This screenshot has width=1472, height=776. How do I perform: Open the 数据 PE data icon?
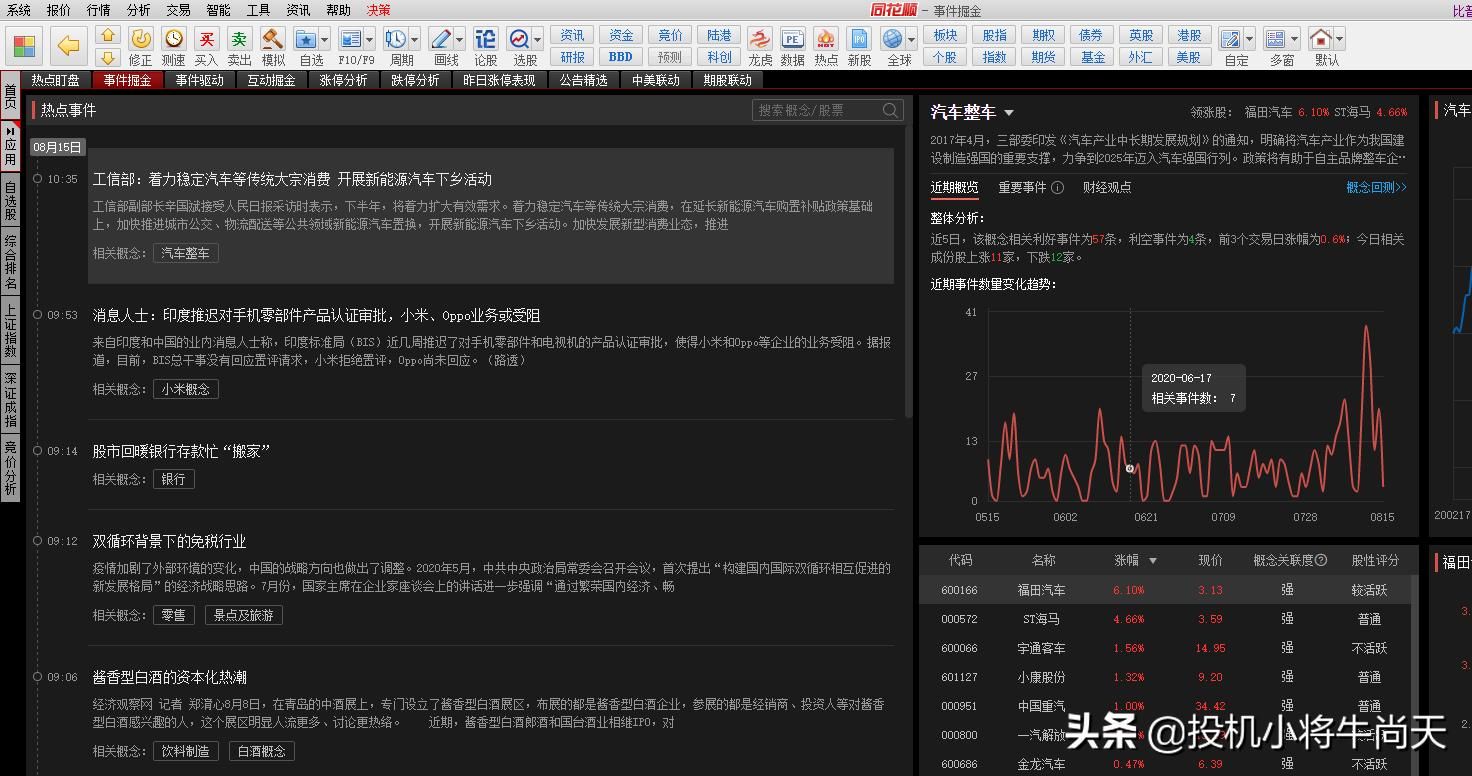(x=793, y=39)
